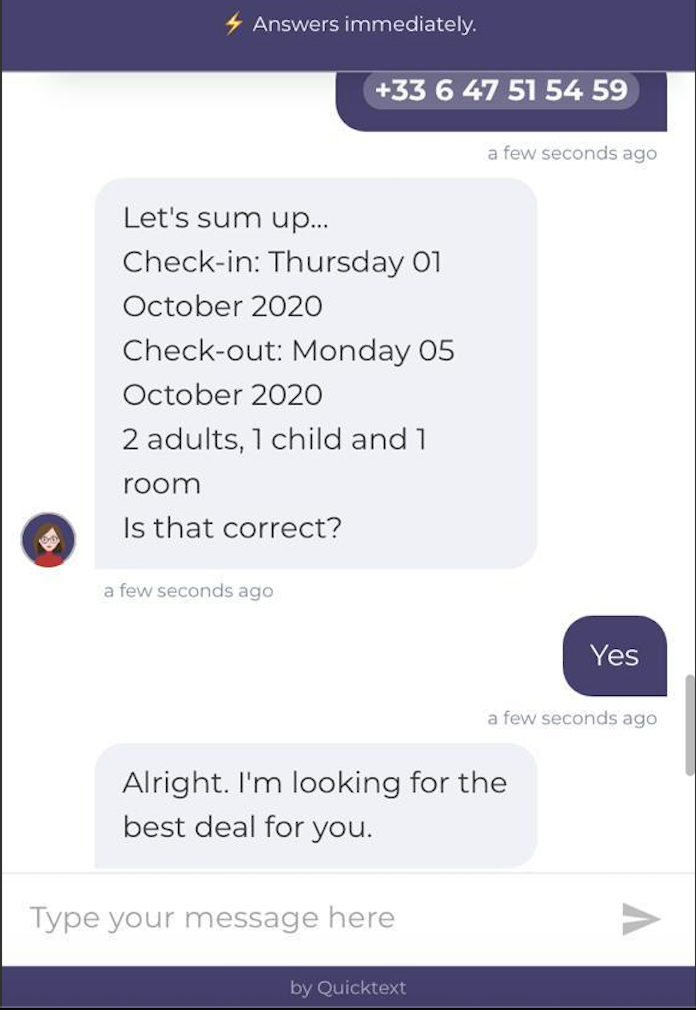Click the 'Check-out: Monday 05' text line

coord(288,351)
